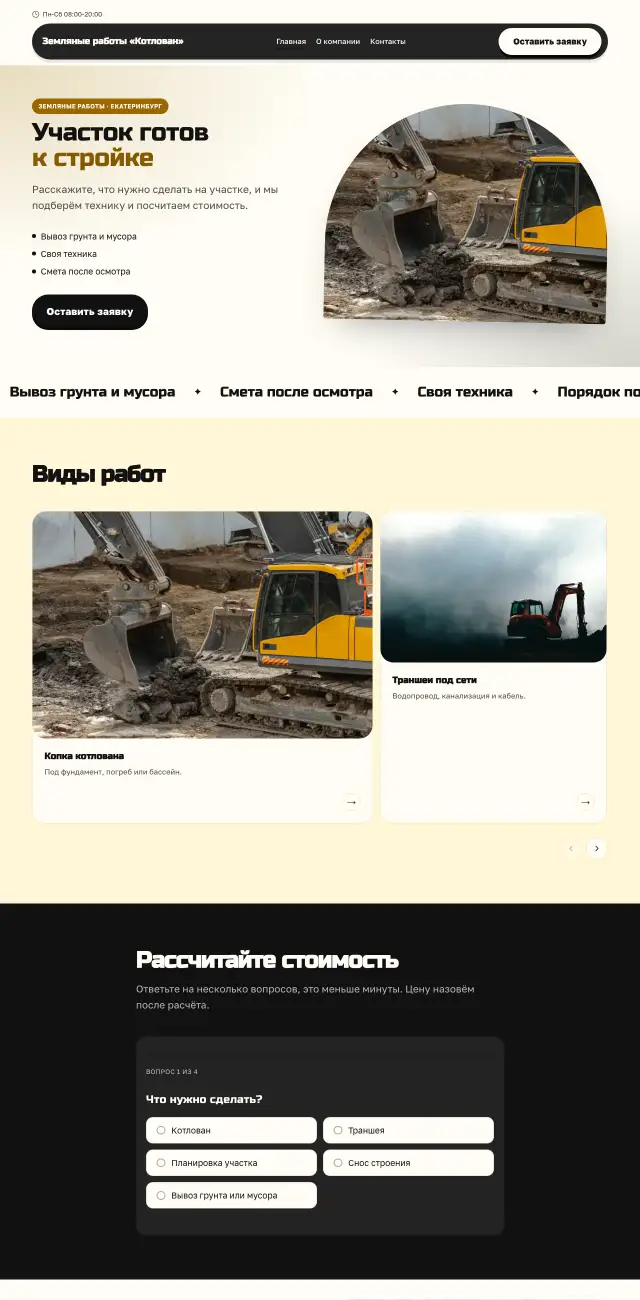
Task: Click the hero excavator image
Action: click(465, 214)
